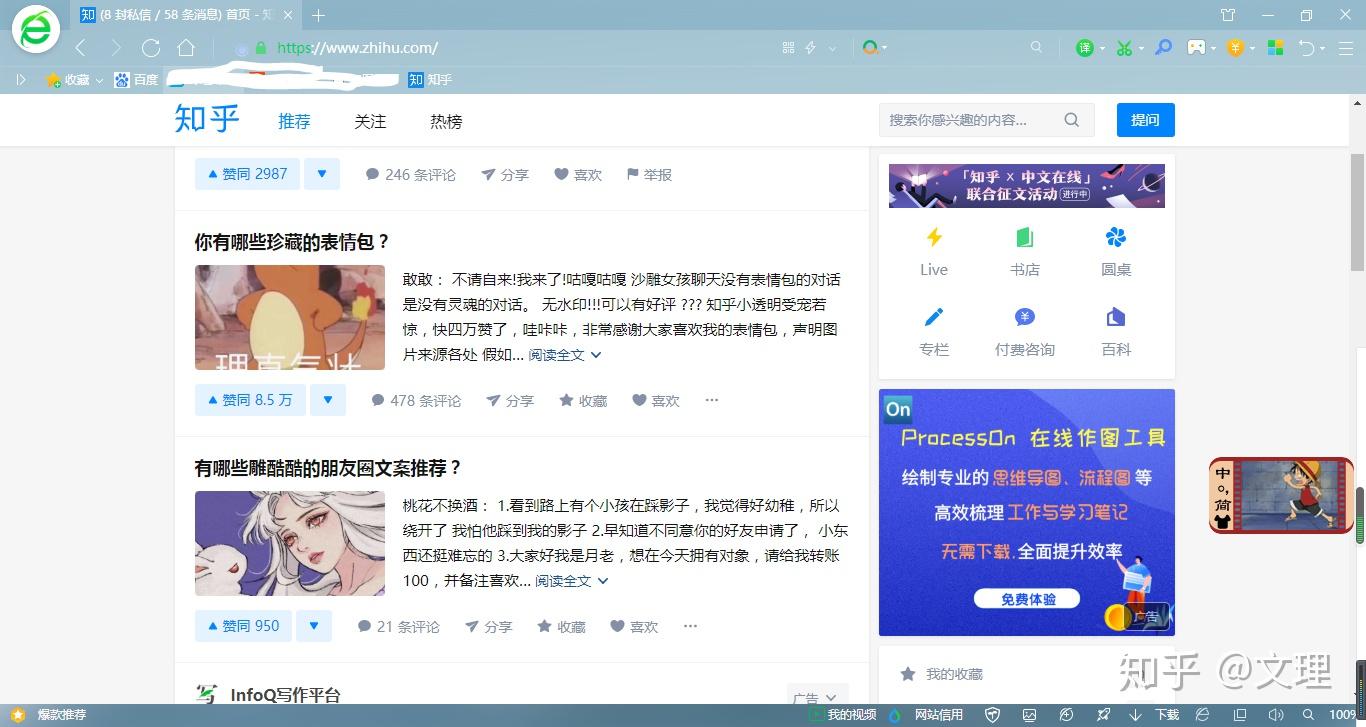This screenshot has width=1366, height=727.
Task: Open the 478 条评论 comments
Action: click(x=416, y=400)
